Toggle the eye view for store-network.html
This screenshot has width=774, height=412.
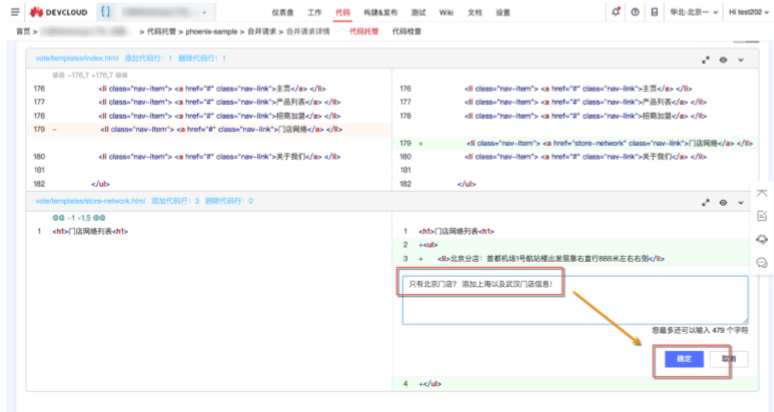(x=723, y=203)
